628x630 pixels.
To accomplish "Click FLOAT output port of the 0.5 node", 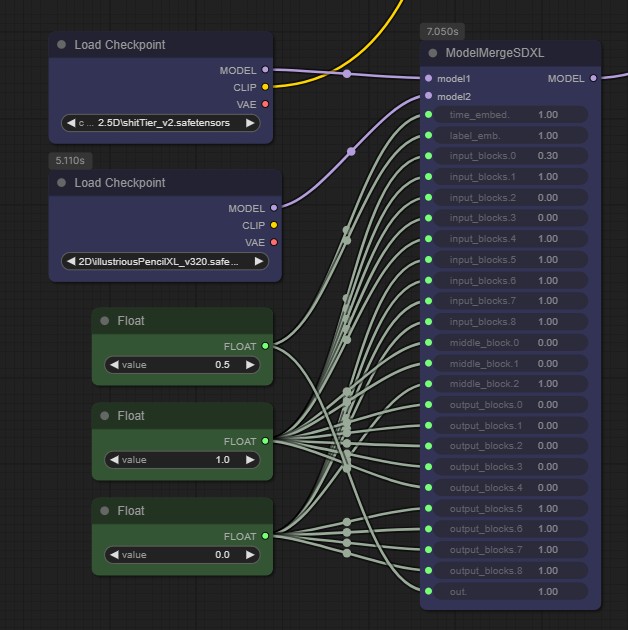I will 265,346.
